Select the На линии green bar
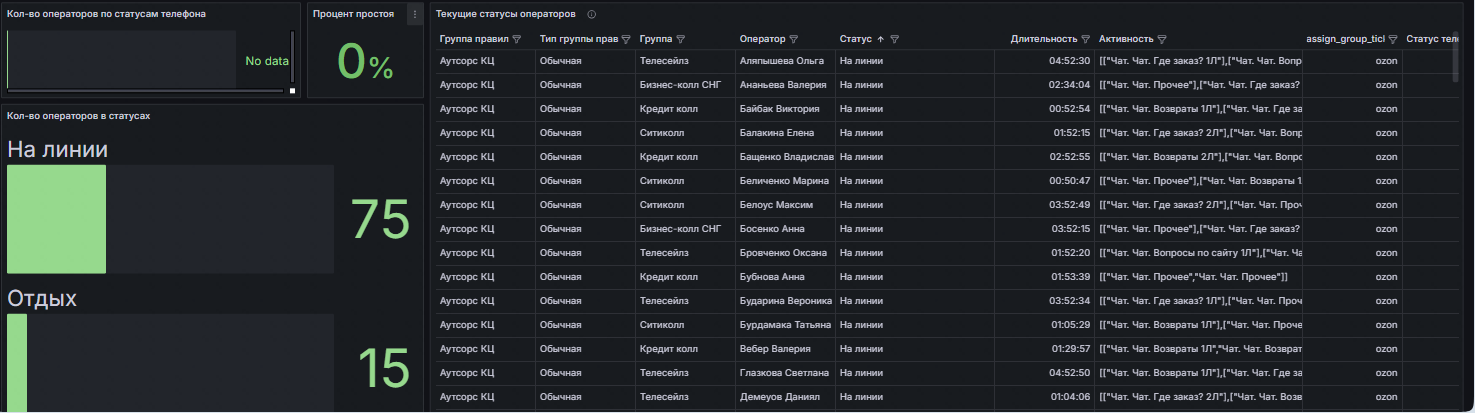 pyautogui.click(x=56, y=219)
